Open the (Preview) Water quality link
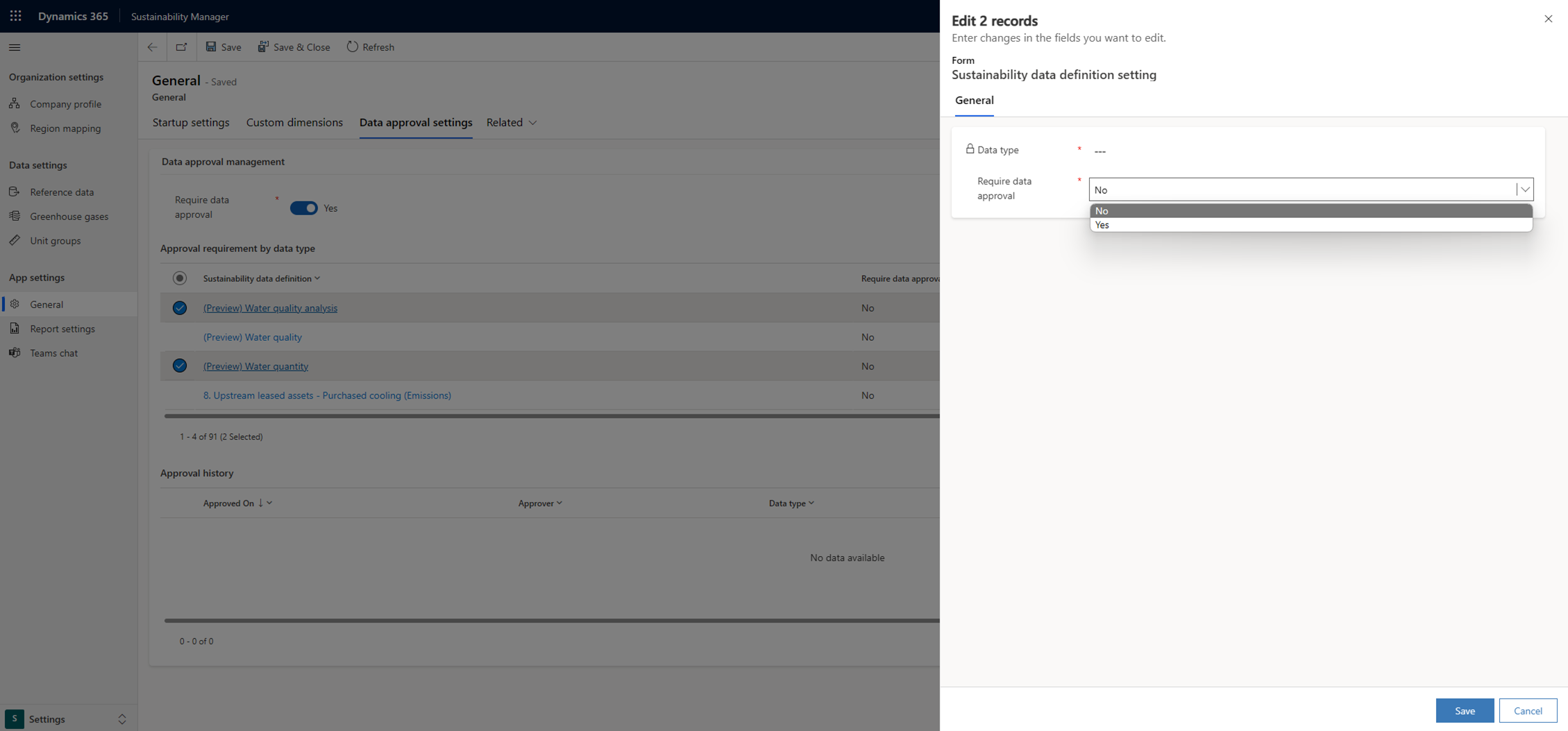This screenshot has width=1568, height=731. [x=253, y=337]
